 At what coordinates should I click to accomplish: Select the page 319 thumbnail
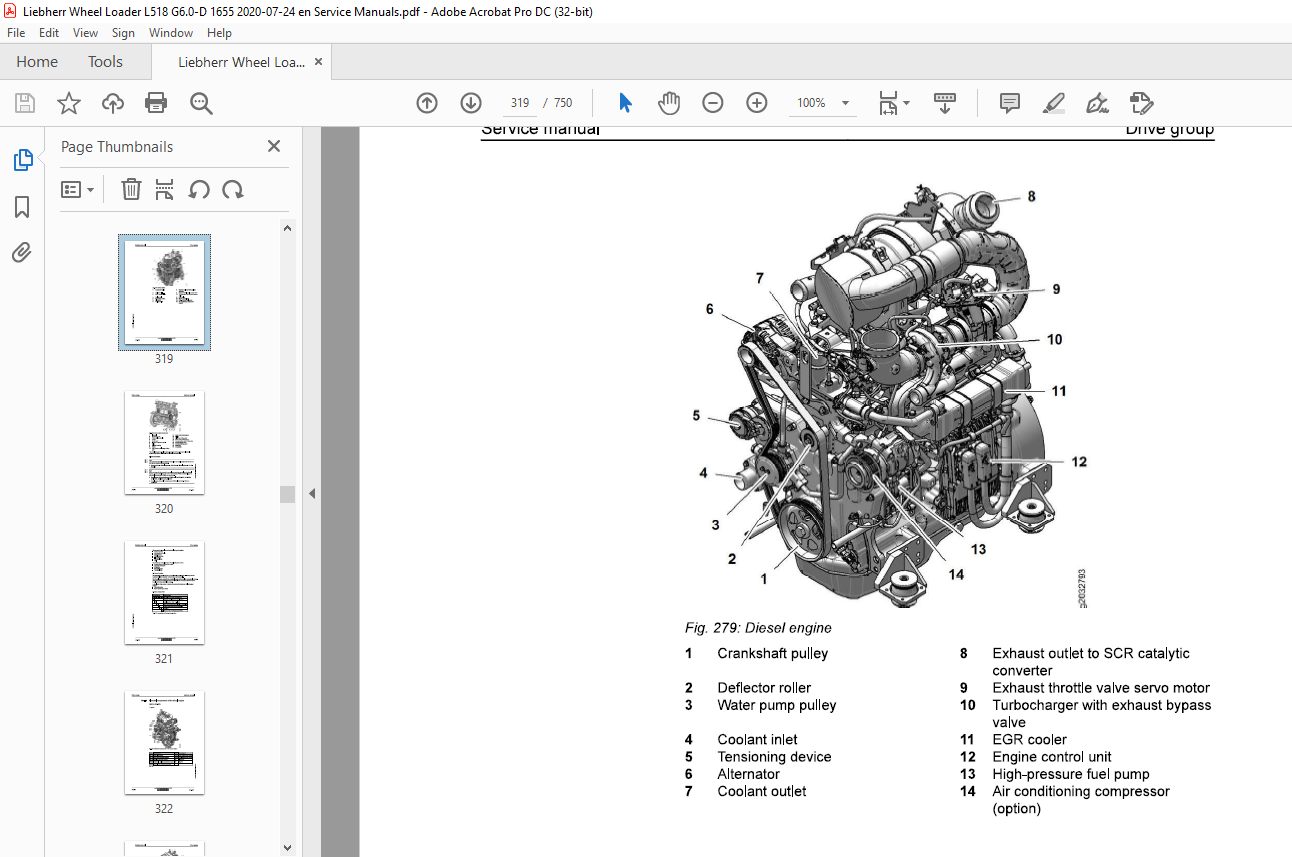click(x=164, y=293)
